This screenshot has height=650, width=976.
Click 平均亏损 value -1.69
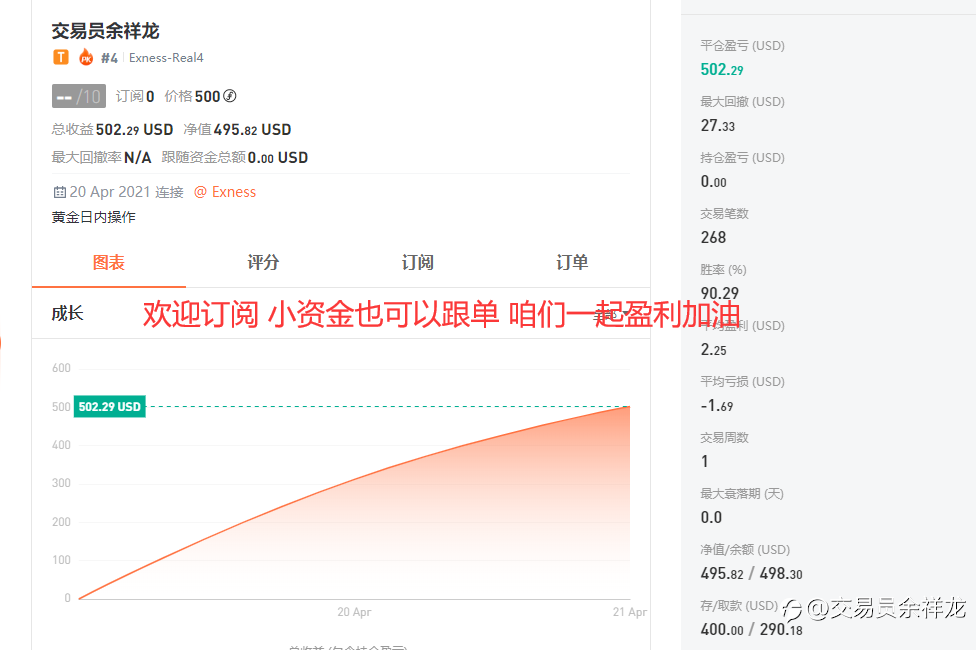tap(716, 406)
